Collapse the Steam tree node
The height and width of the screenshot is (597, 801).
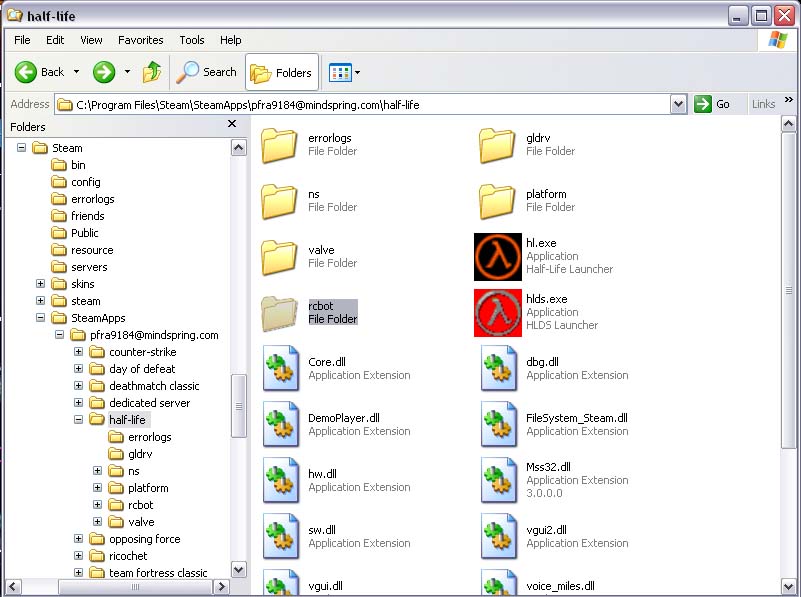(21, 148)
